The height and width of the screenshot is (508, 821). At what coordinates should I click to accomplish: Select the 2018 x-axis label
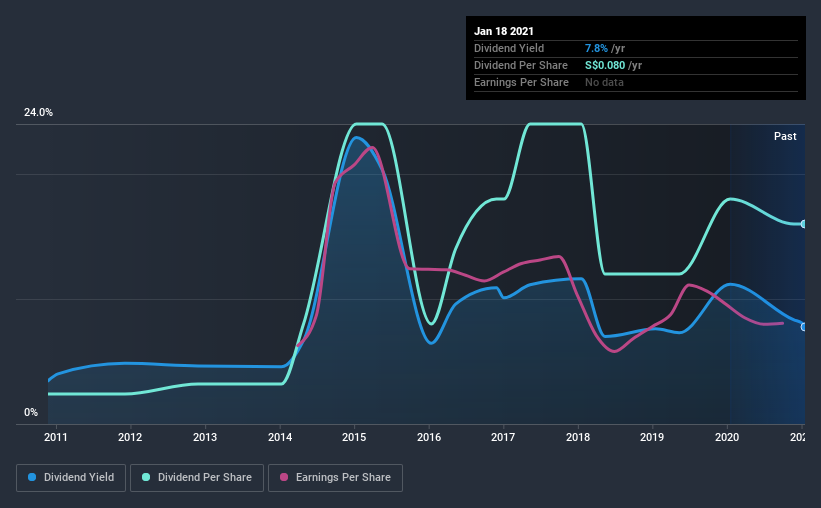(578, 437)
